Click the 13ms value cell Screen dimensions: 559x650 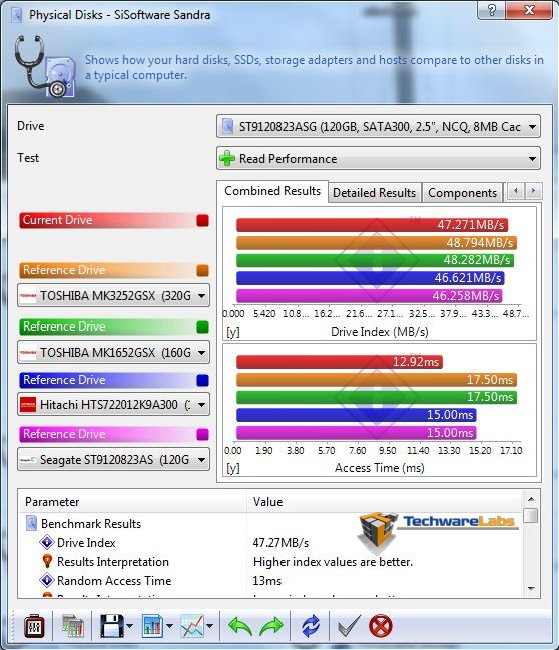coord(267,581)
